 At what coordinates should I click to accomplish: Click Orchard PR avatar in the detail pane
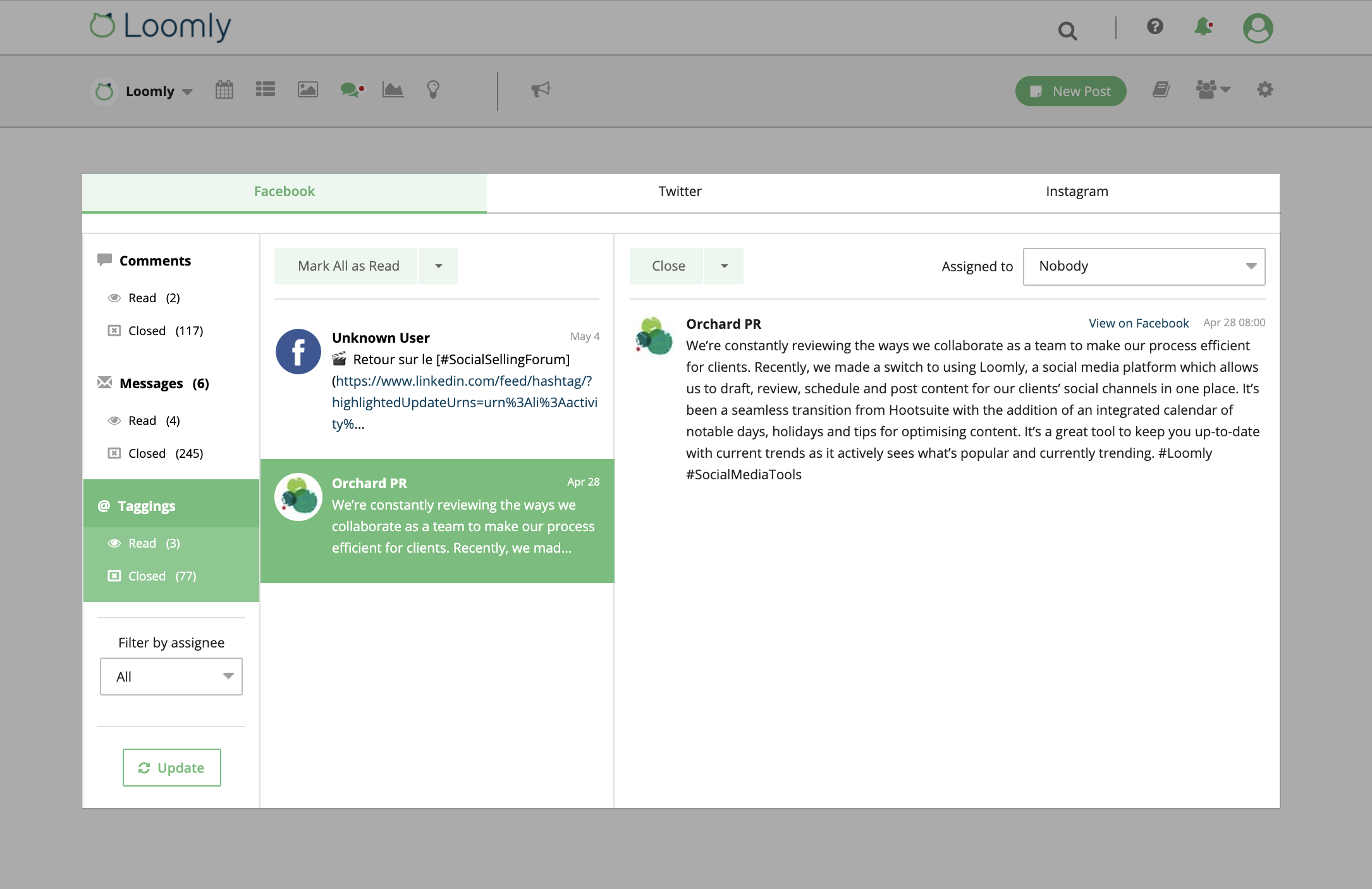point(654,336)
